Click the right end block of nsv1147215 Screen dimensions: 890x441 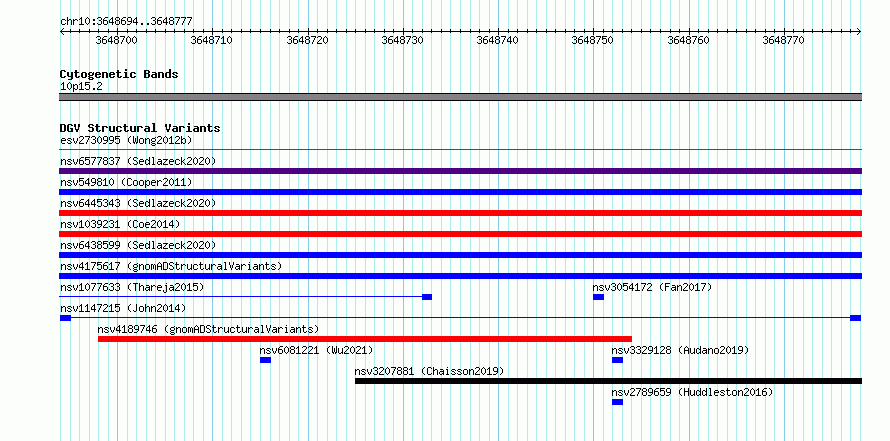click(855, 318)
